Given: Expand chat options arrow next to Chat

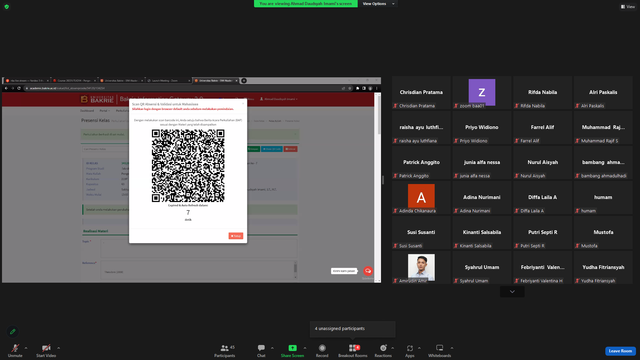Looking at the screenshot, I should [272, 348].
